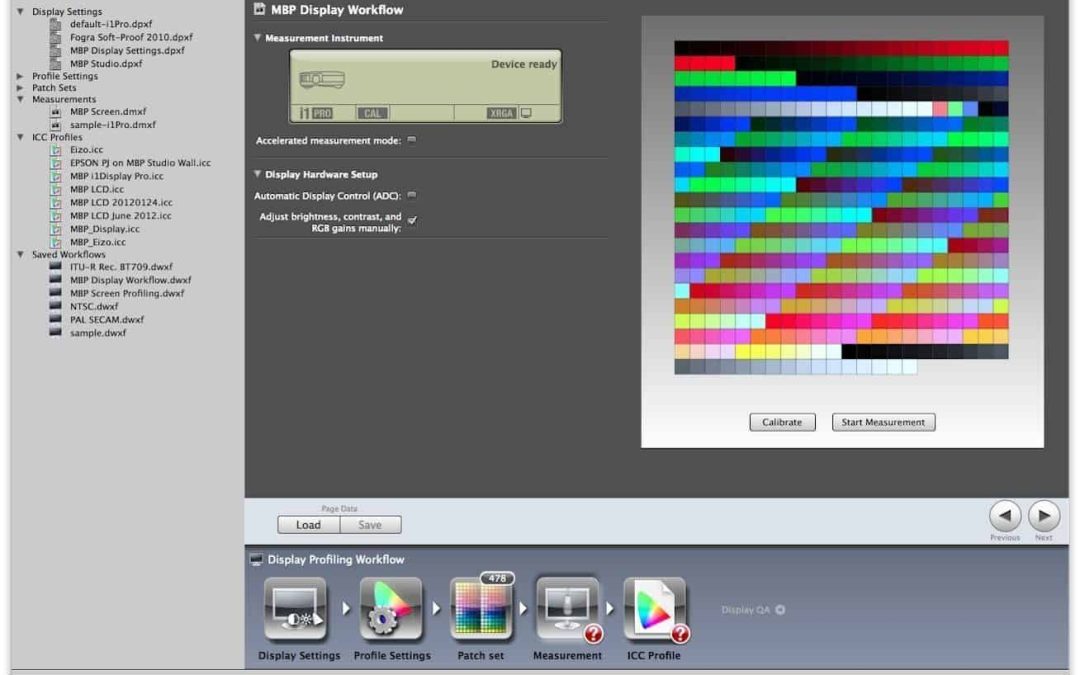Viewport: 1080px width, 675px height.
Task: Click the Previous arrow button
Action: click(x=1005, y=516)
